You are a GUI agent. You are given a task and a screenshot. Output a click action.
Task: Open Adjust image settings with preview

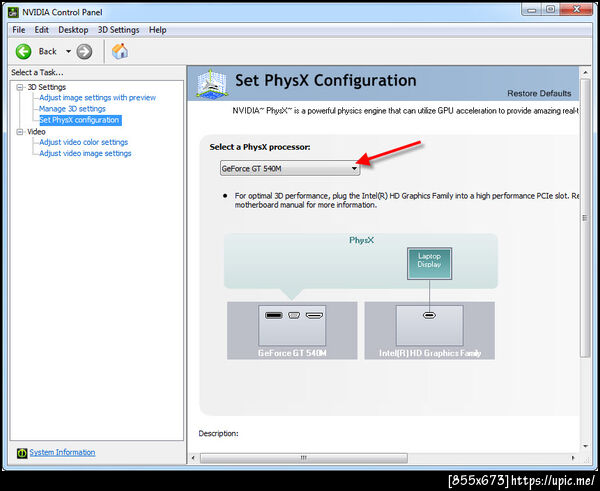click(97, 98)
